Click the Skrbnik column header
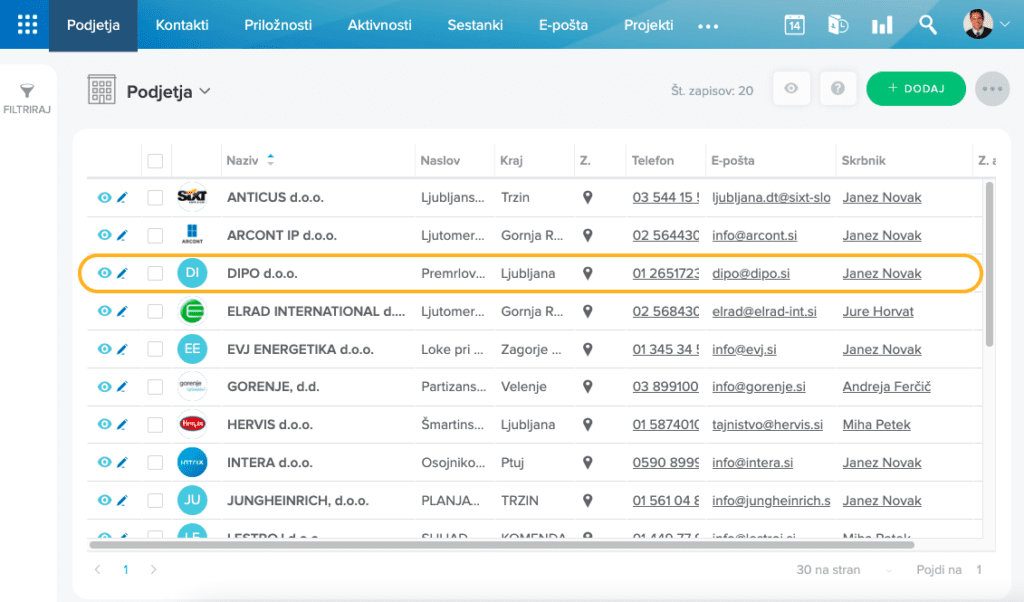Image resolution: width=1024 pixels, height=602 pixels. pos(863,160)
